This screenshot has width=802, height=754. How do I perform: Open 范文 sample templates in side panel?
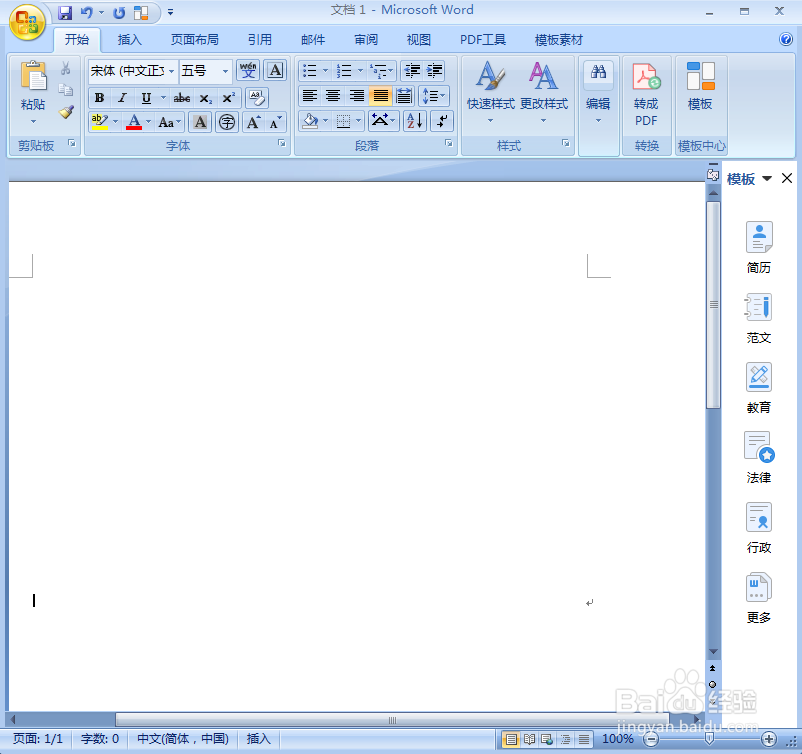click(759, 318)
